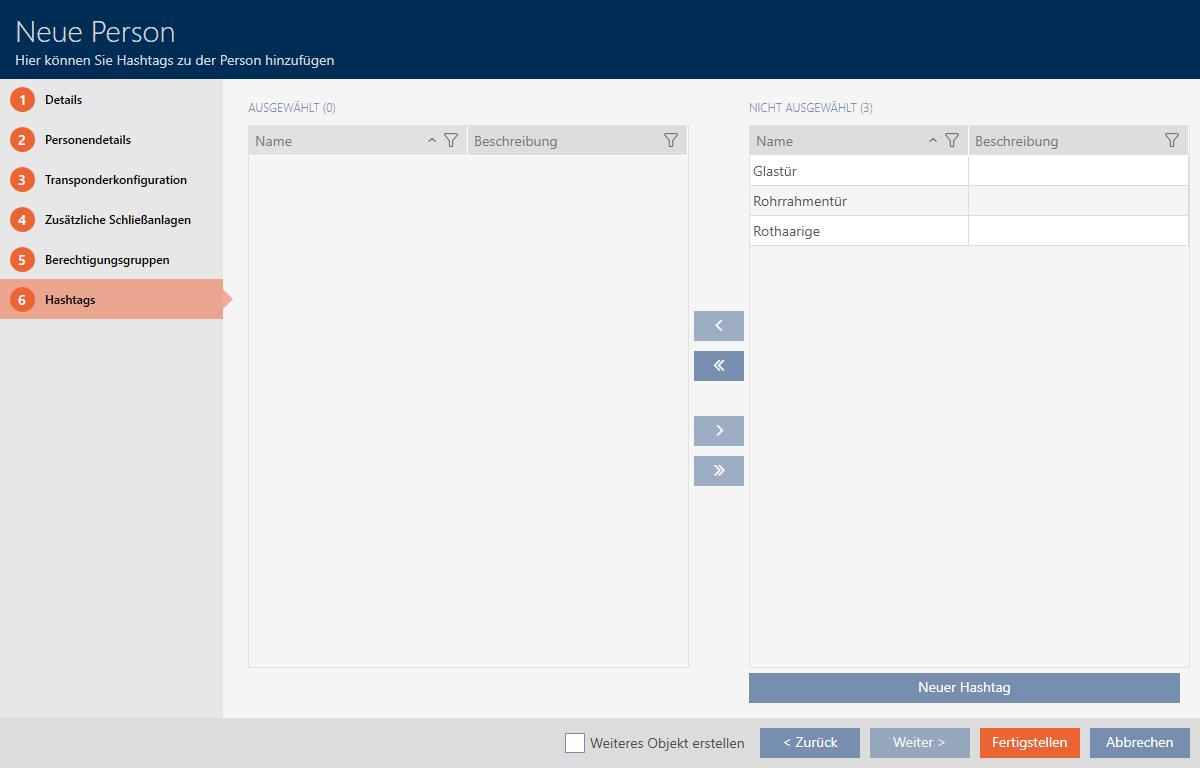Click the single left arrow transfer button
The image size is (1200, 768).
pyautogui.click(x=718, y=326)
